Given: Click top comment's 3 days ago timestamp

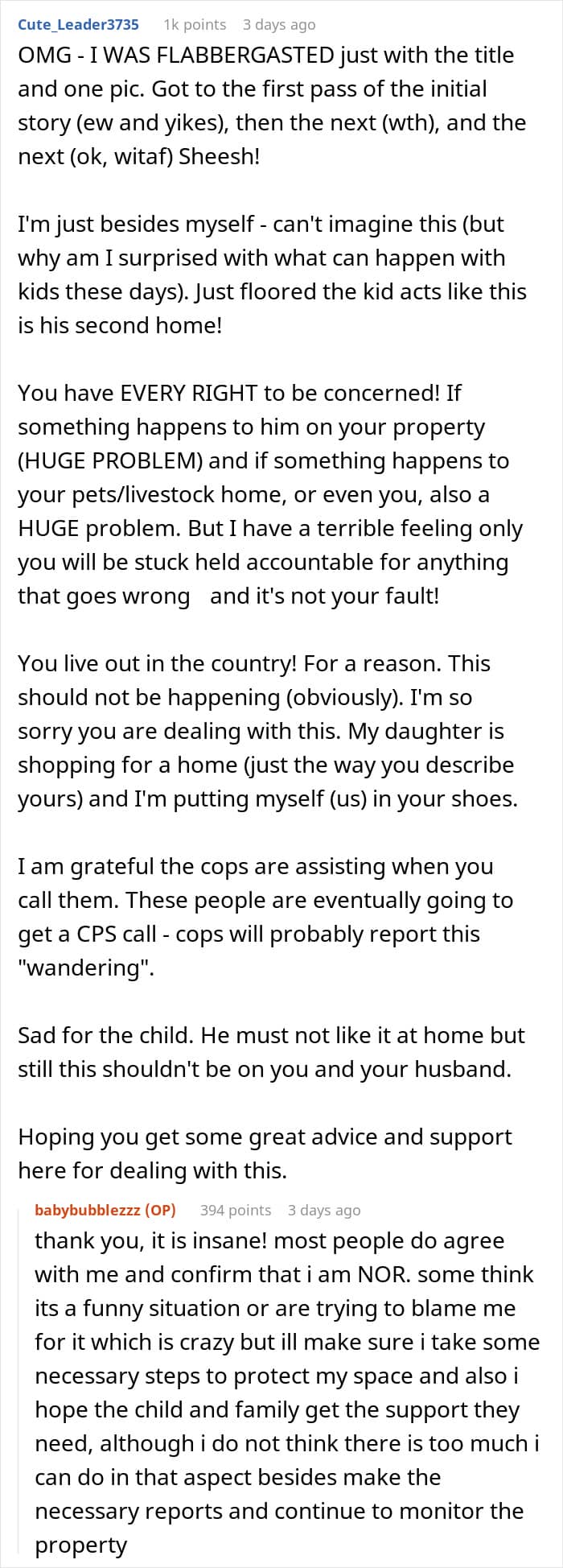Looking at the screenshot, I should click(x=279, y=24).
